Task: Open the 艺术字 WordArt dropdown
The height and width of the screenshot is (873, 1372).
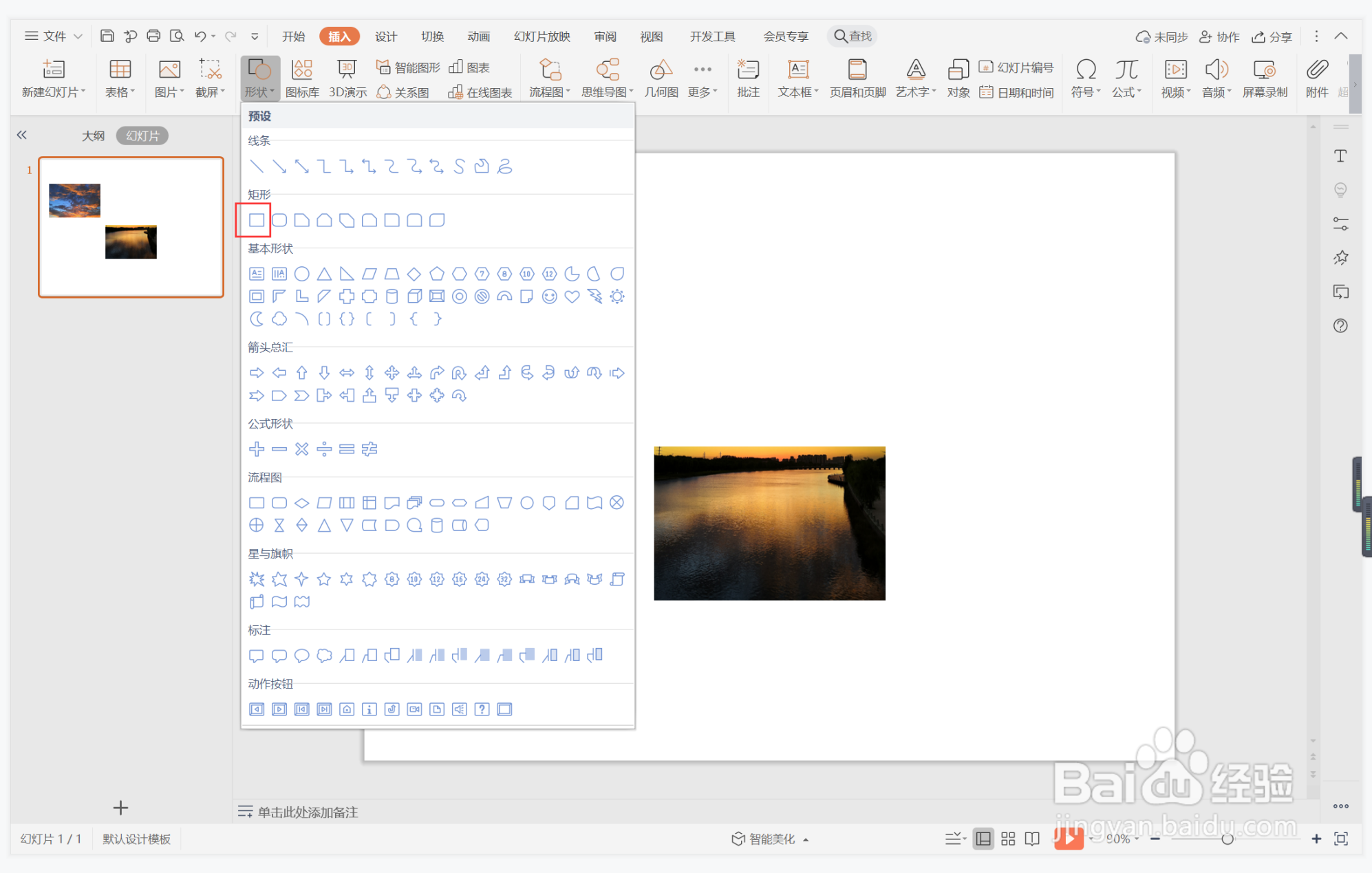Action: click(916, 78)
